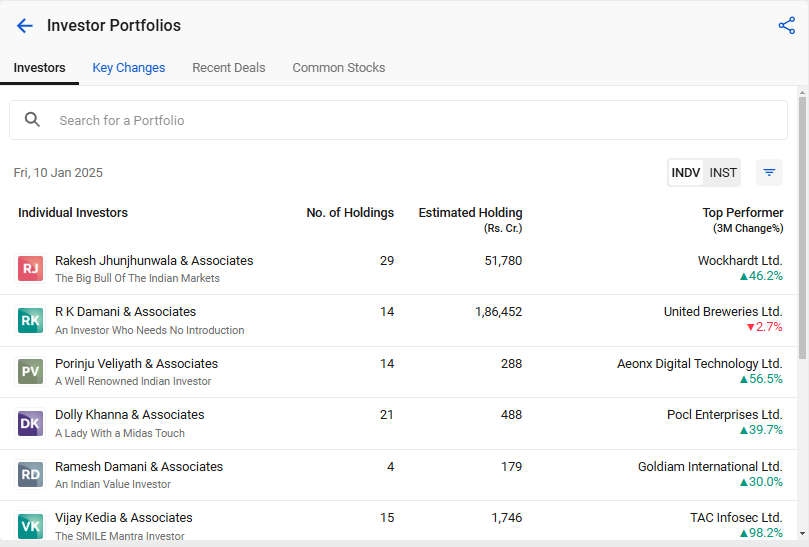This screenshot has width=809, height=547.
Task: Select the Investors tab
Action: click(39, 68)
